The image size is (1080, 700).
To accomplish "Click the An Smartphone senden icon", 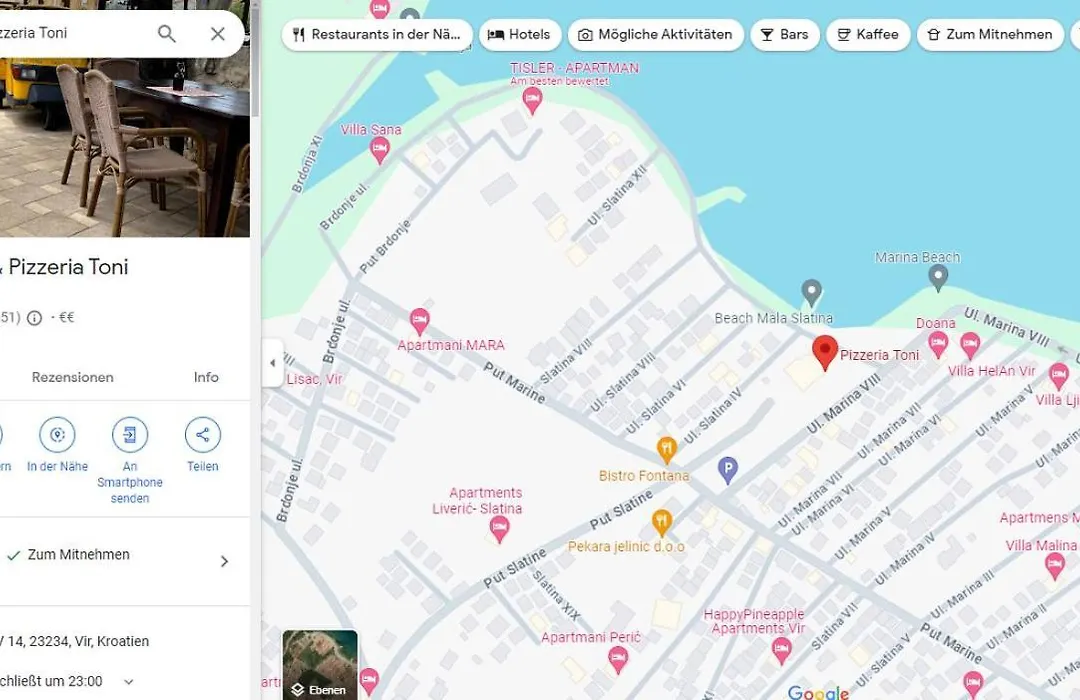I will [129, 435].
